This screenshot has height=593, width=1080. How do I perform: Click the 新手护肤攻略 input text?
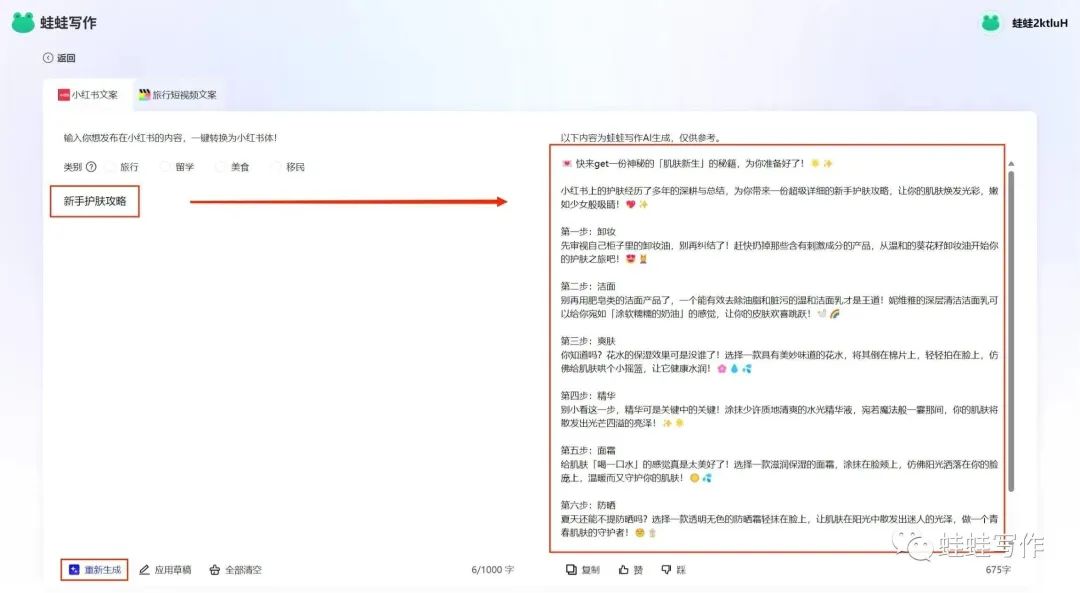(94, 201)
